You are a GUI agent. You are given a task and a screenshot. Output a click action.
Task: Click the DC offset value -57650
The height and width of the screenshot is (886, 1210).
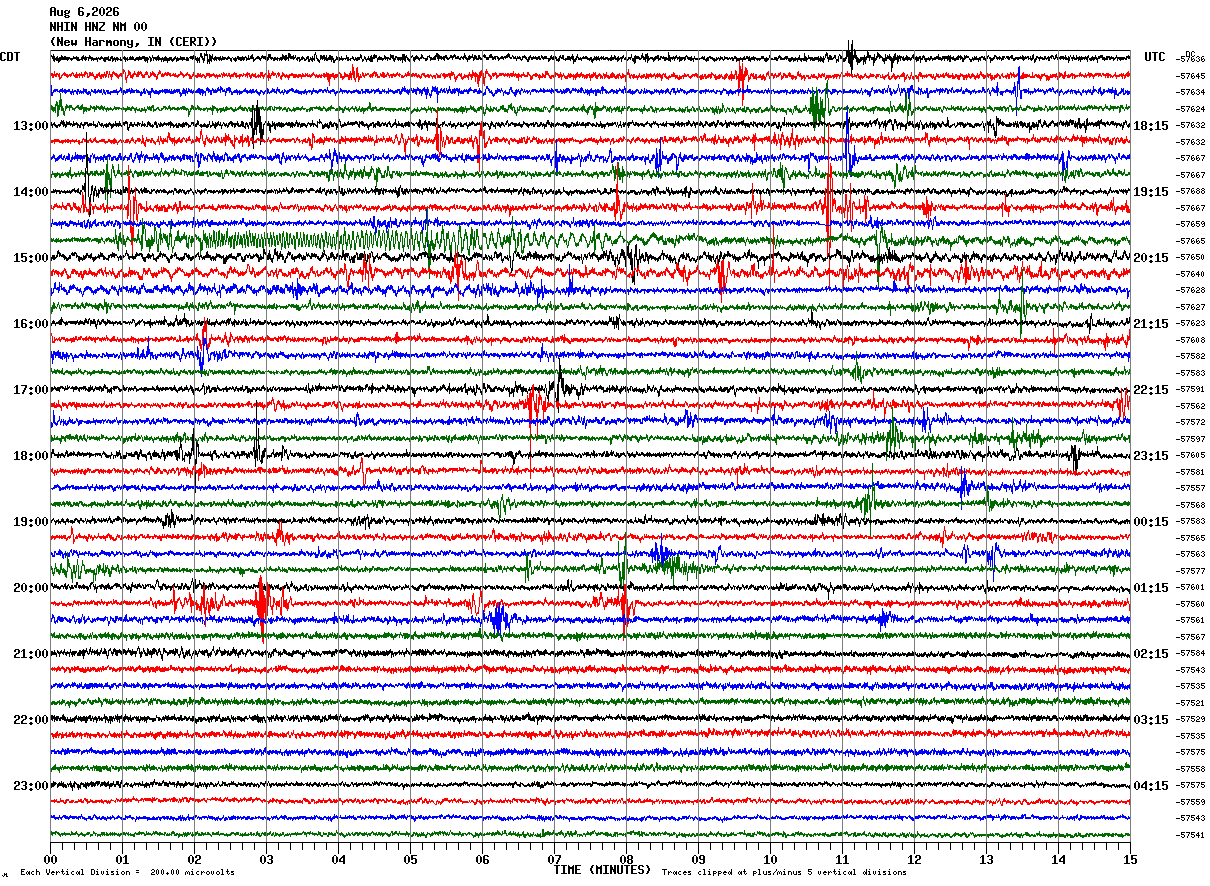(x=1191, y=257)
